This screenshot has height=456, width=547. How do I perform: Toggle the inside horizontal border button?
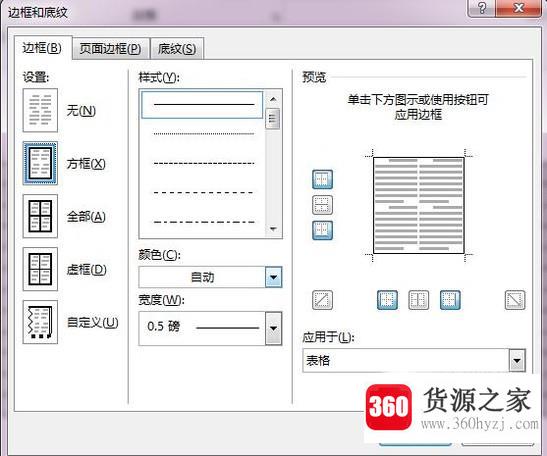(322, 205)
